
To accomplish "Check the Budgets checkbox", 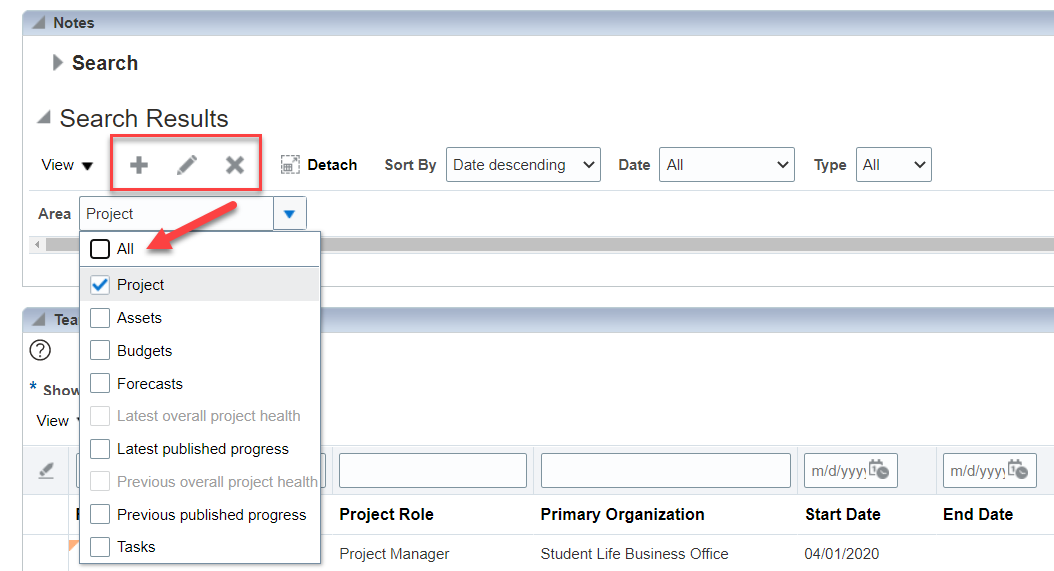I will (x=100, y=351).
